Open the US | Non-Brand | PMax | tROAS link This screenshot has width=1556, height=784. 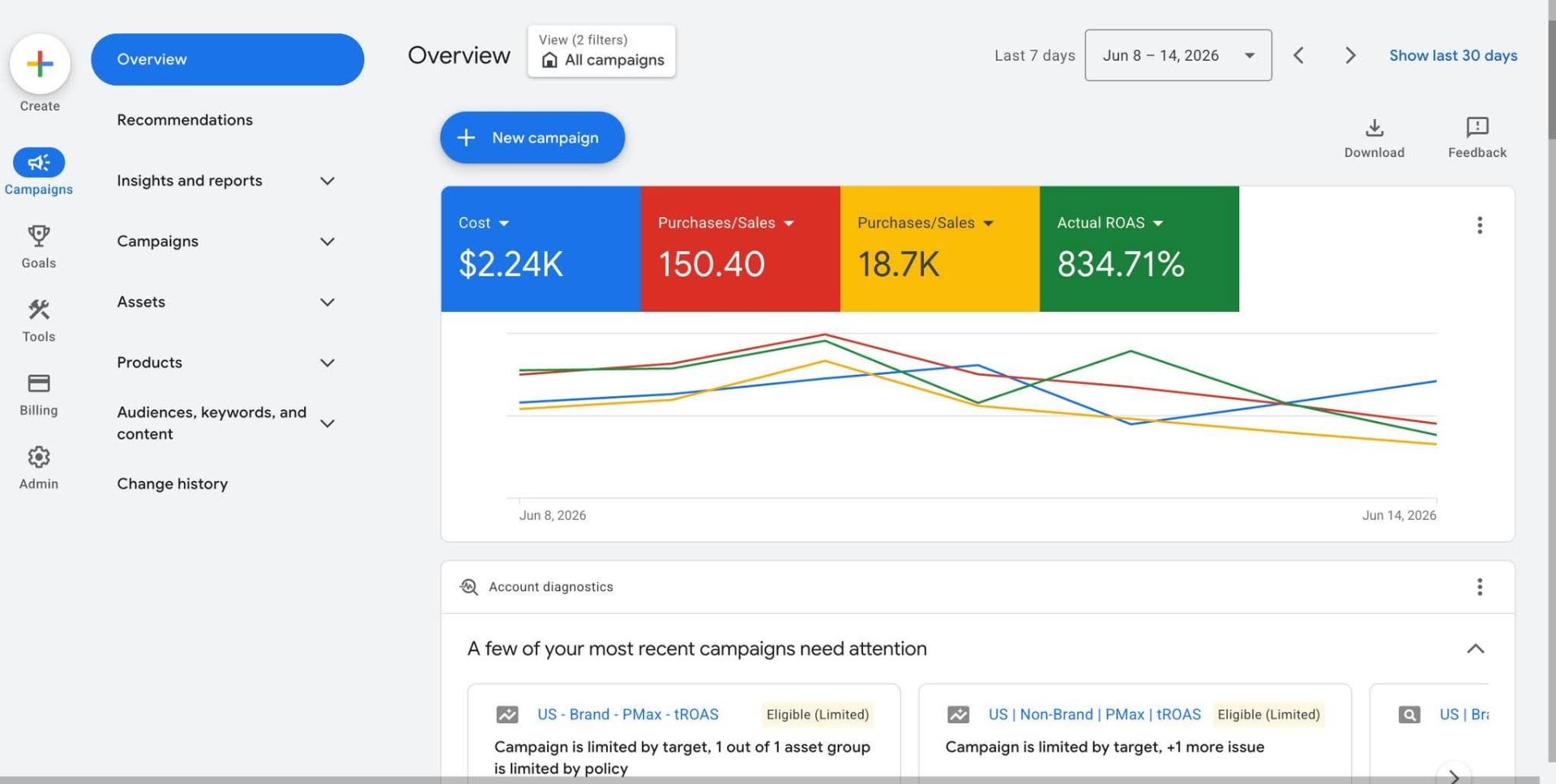[1094, 714]
